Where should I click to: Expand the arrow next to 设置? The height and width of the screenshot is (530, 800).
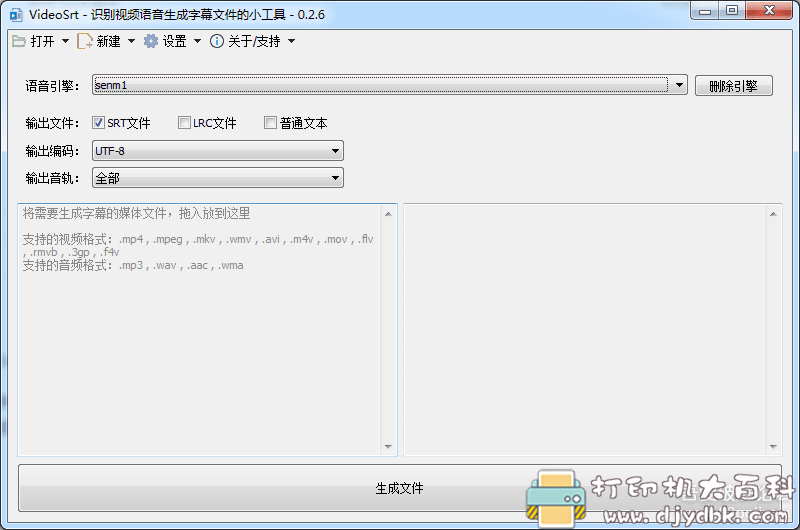click(x=197, y=41)
